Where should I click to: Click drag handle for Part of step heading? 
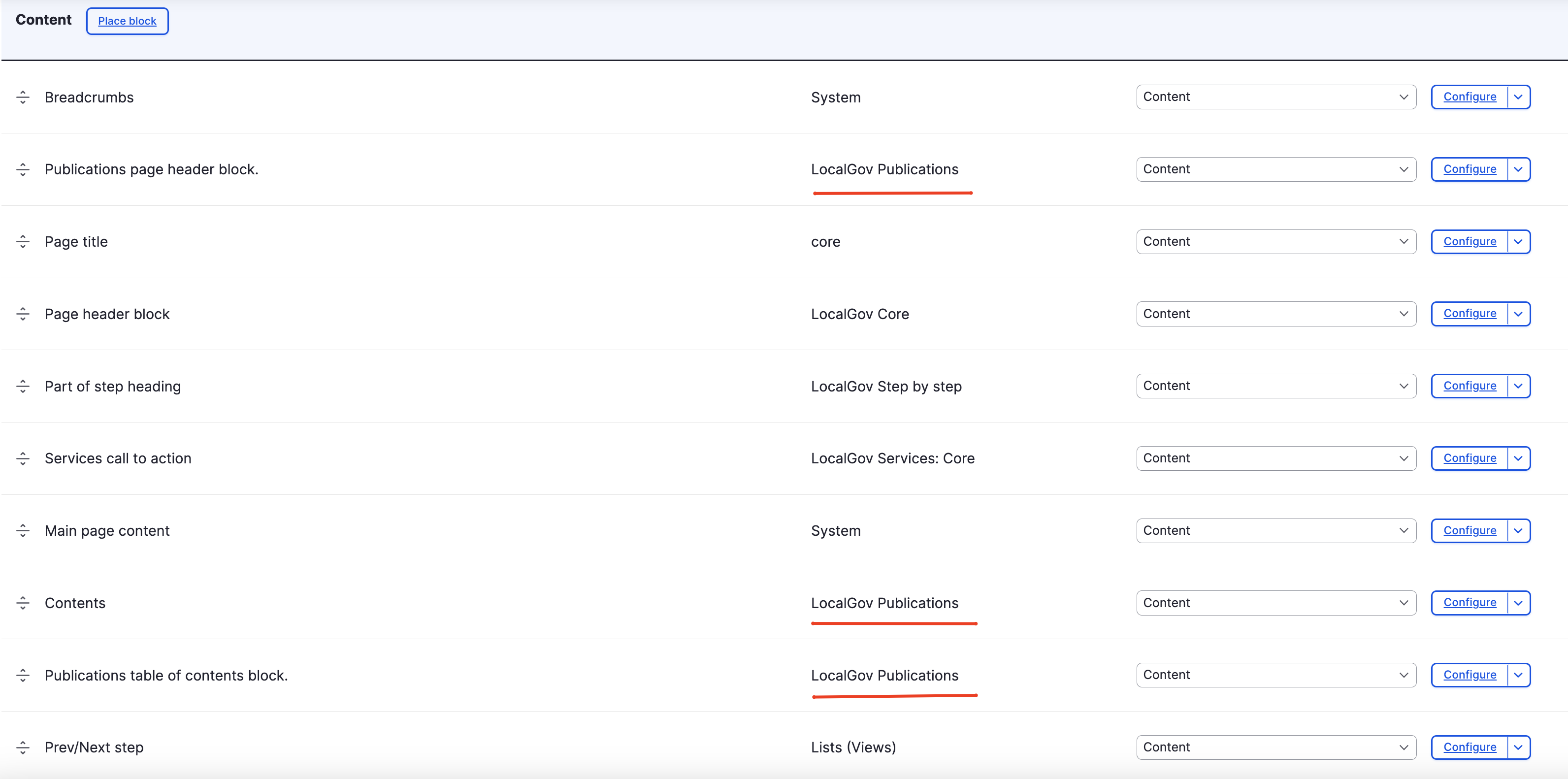pyautogui.click(x=23, y=387)
